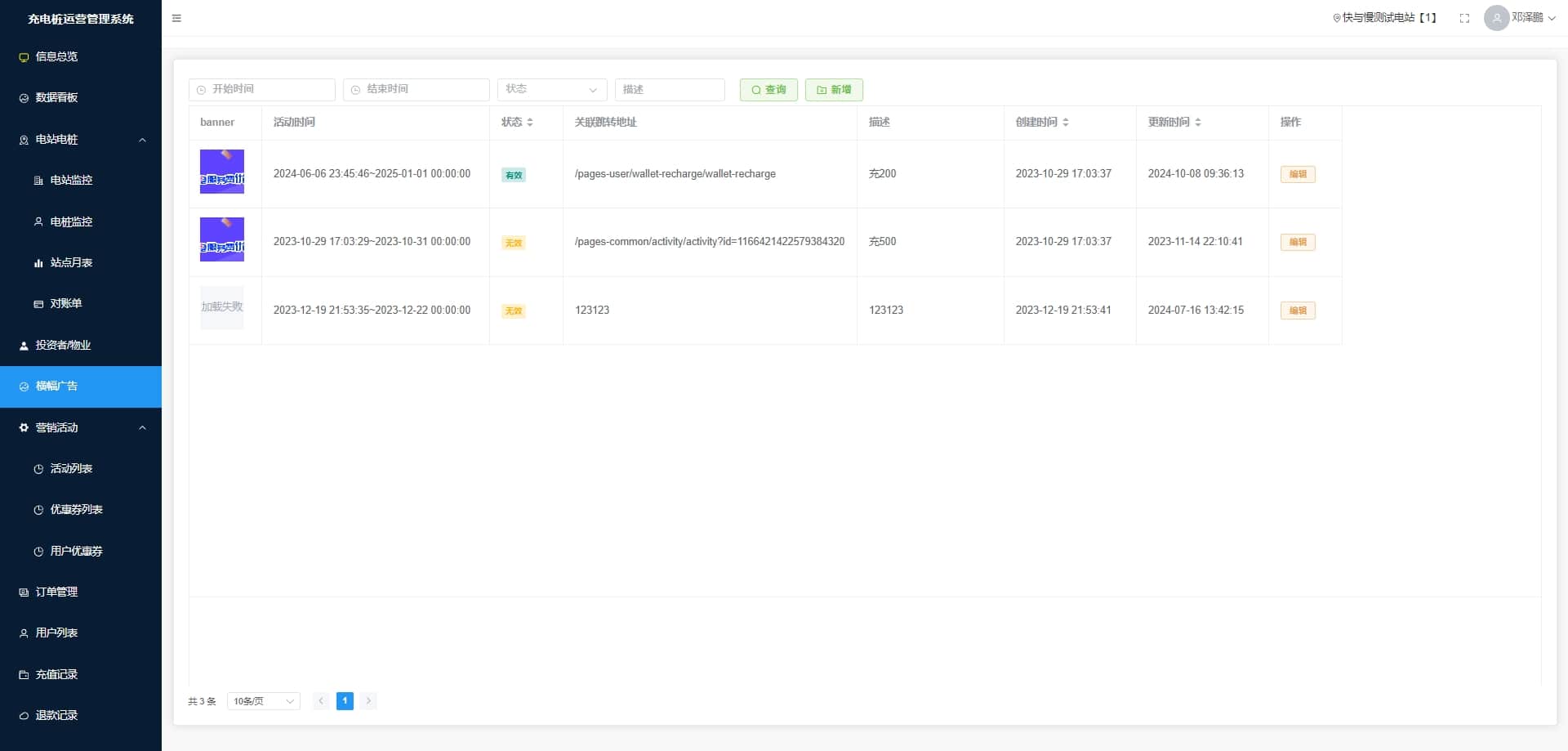Image resolution: width=1568 pixels, height=751 pixels.
Task: Open the 状态 filter dropdown
Action: coord(552,89)
